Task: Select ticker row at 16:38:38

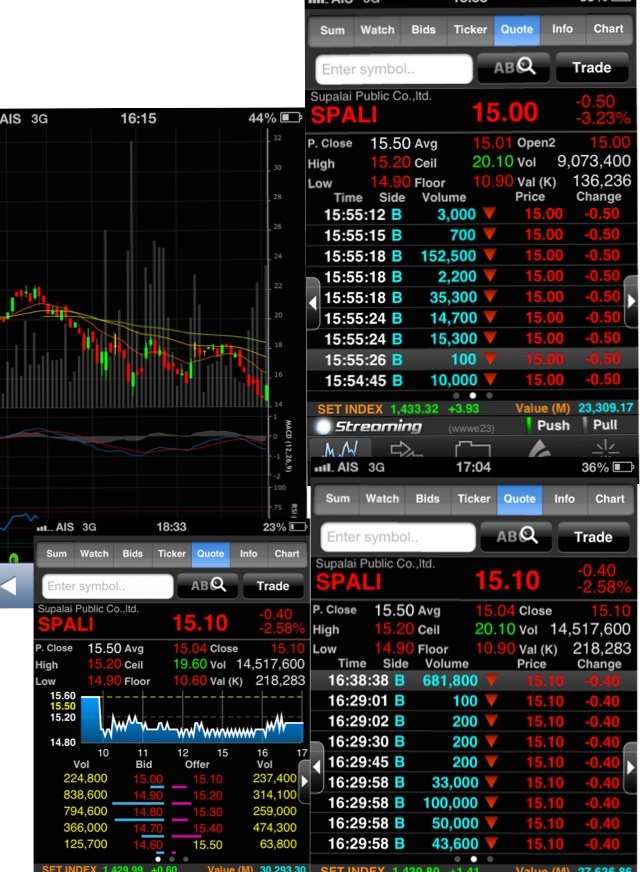Action: (474, 680)
